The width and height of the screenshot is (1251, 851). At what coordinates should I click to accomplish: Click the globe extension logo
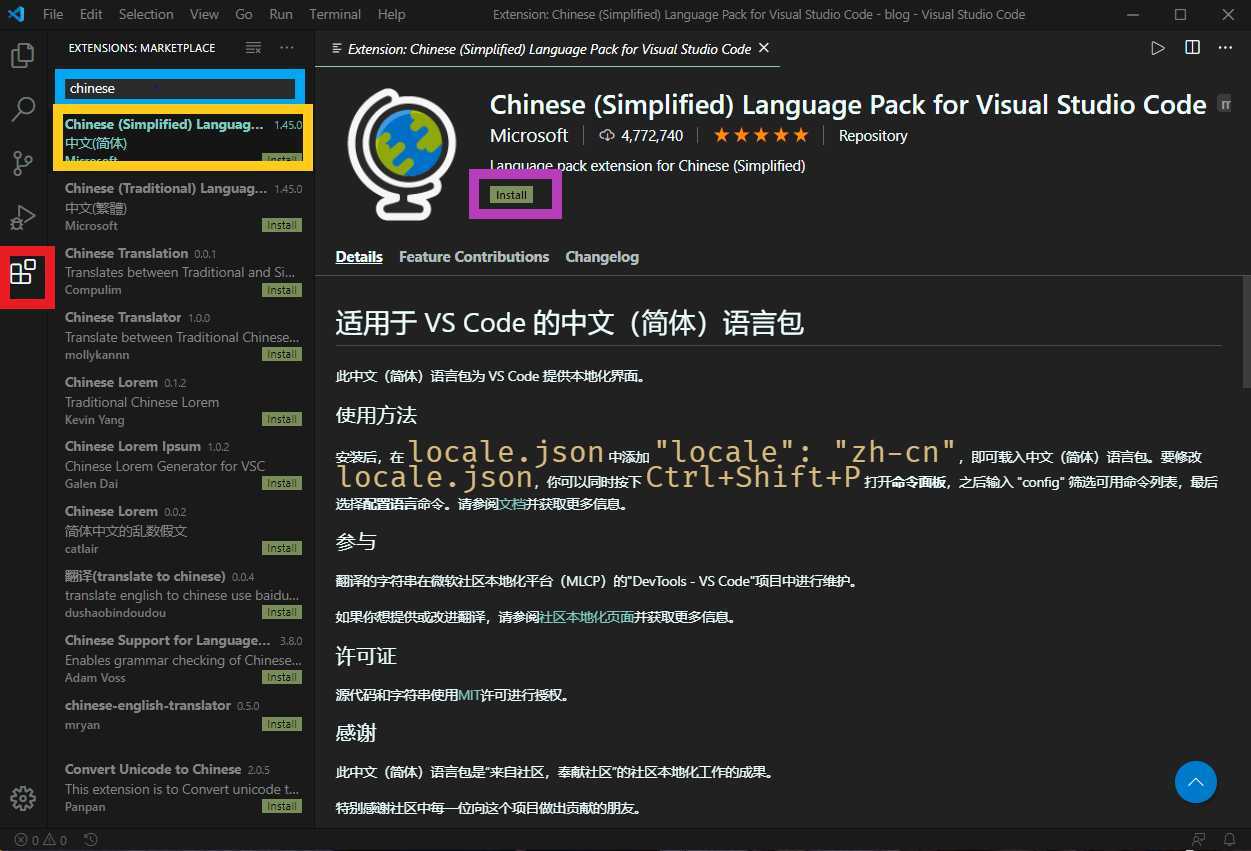coord(400,153)
